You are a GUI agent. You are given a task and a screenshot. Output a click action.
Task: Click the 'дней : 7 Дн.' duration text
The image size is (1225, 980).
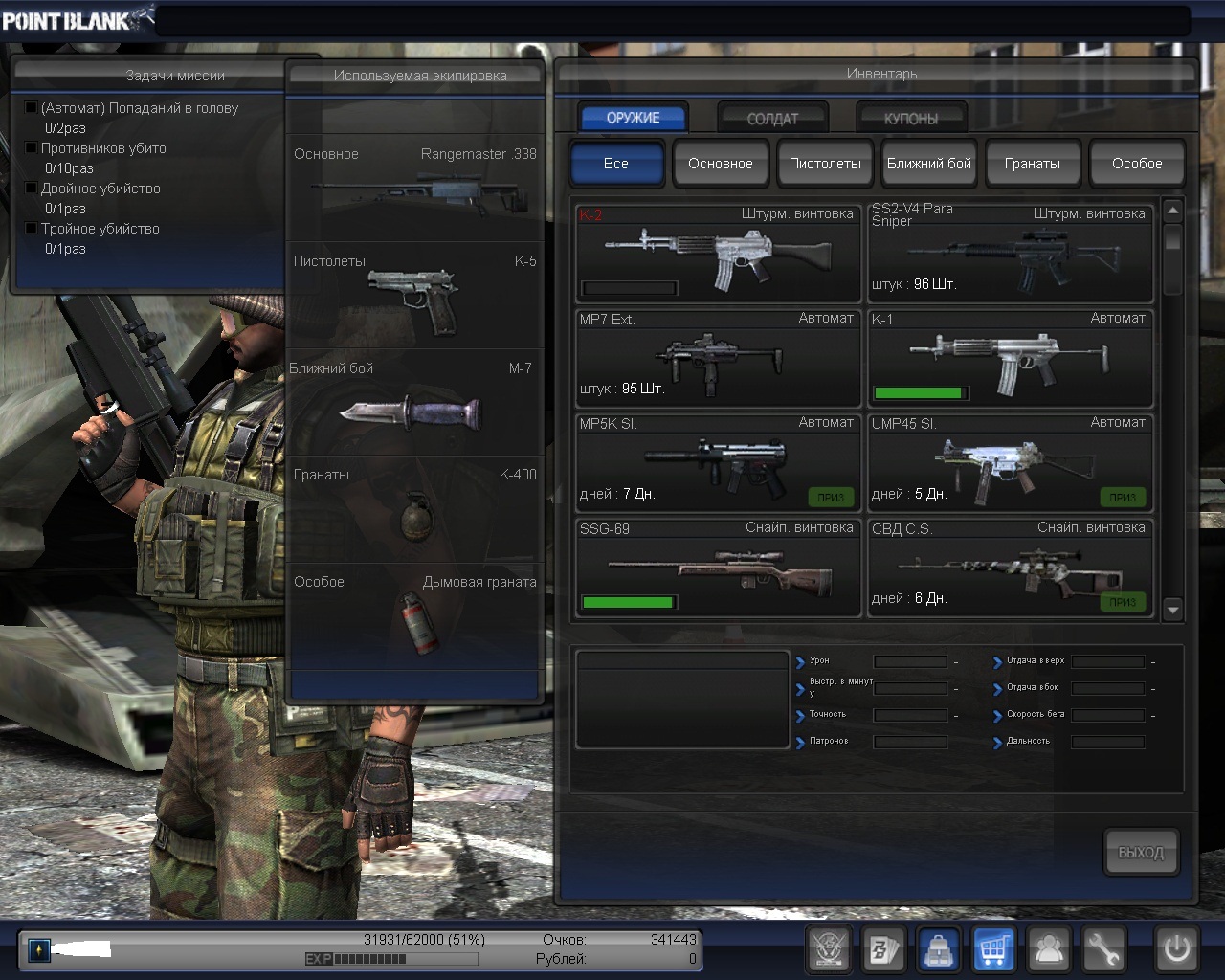(617, 494)
